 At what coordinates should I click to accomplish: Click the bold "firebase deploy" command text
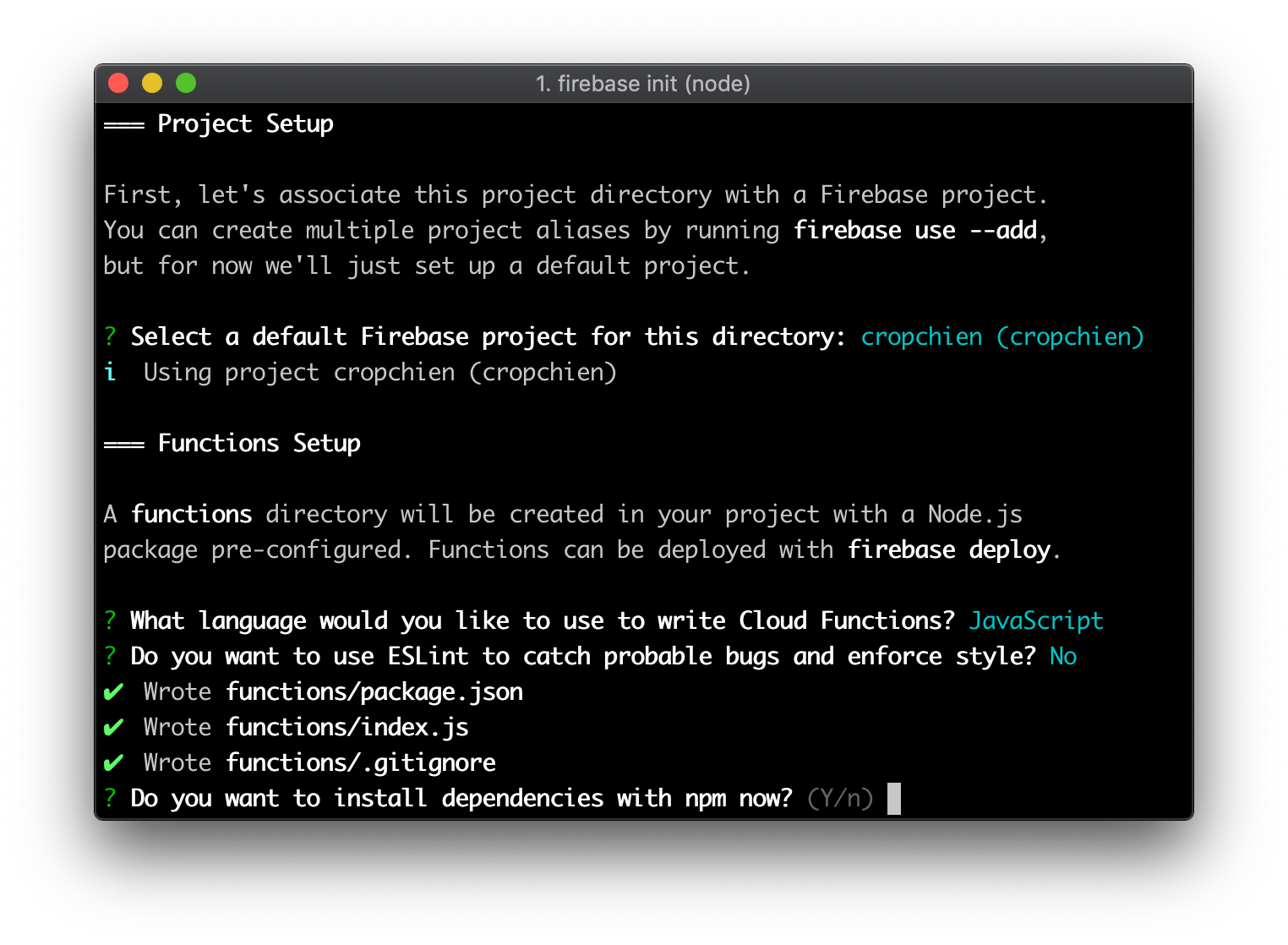(x=949, y=549)
